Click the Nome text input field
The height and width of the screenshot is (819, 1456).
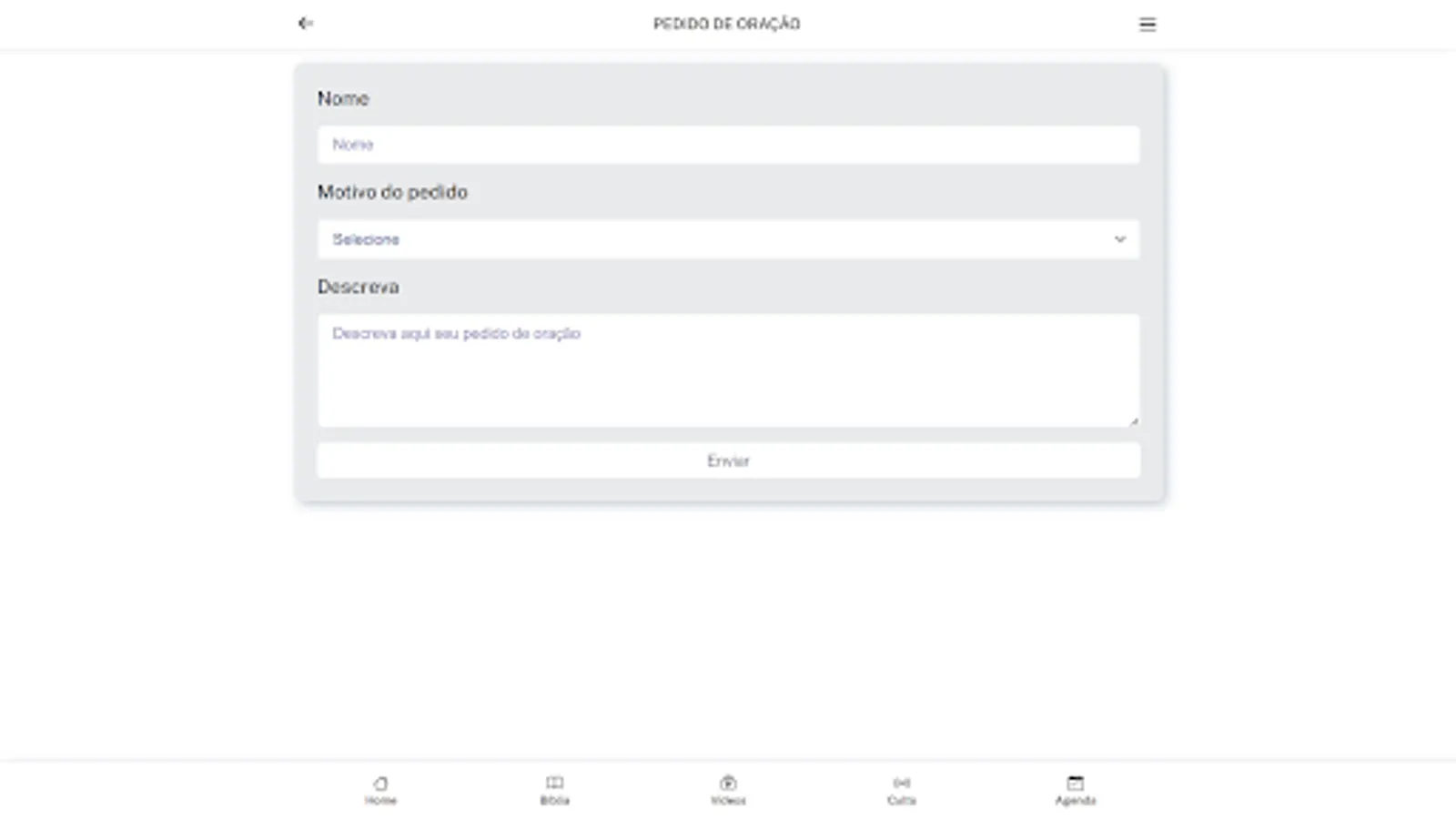(x=728, y=145)
